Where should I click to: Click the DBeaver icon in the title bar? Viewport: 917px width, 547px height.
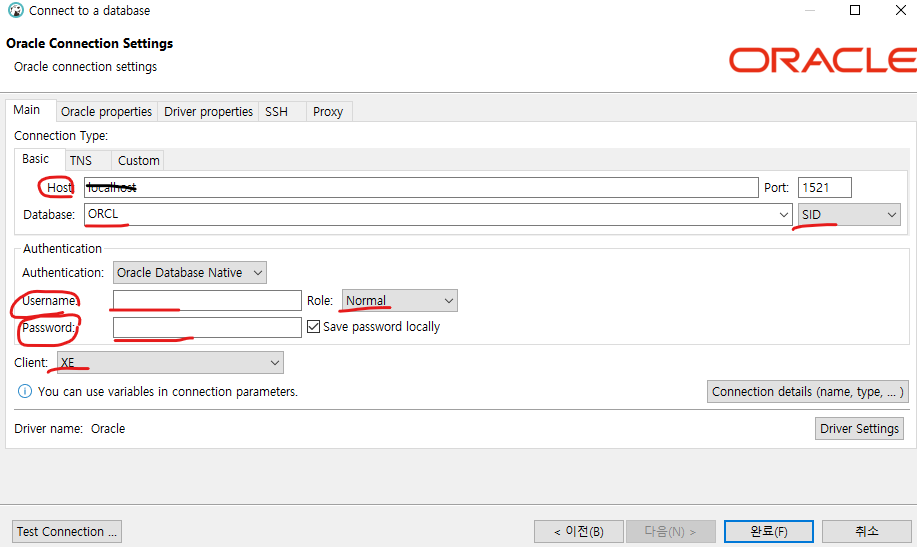(x=16, y=11)
